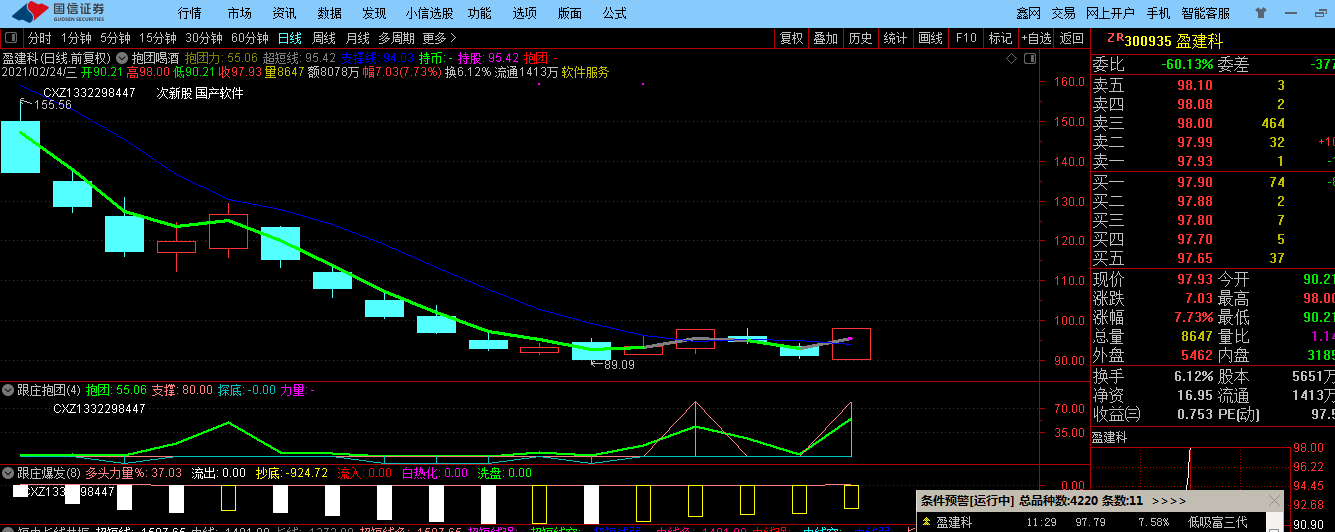The height and width of the screenshot is (532, 1335).
Task: Click the 统计 button
Action: point(895,38)
